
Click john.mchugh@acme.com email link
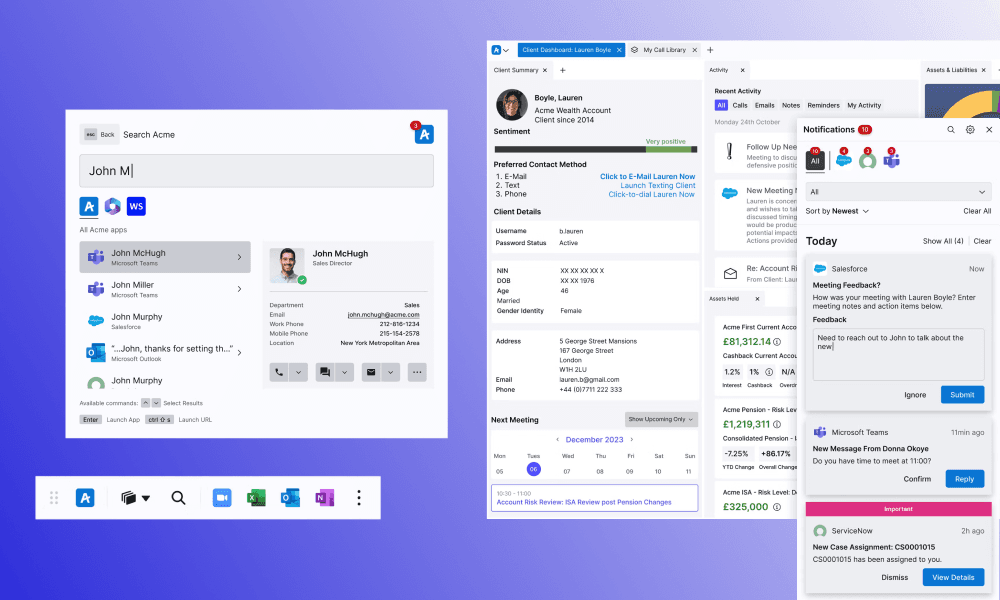[x=383, y=314]
